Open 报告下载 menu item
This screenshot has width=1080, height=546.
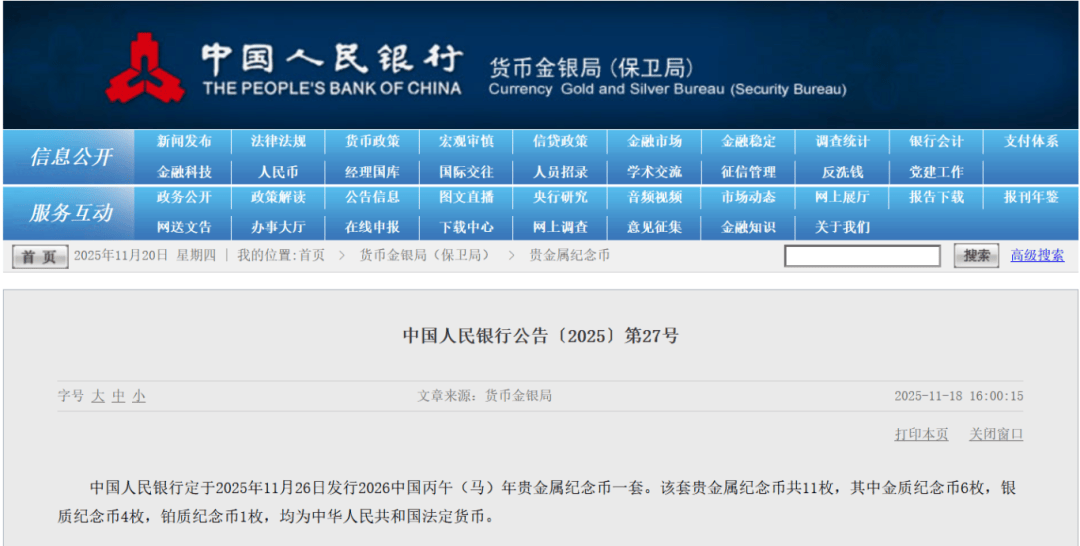click(936, 198)
